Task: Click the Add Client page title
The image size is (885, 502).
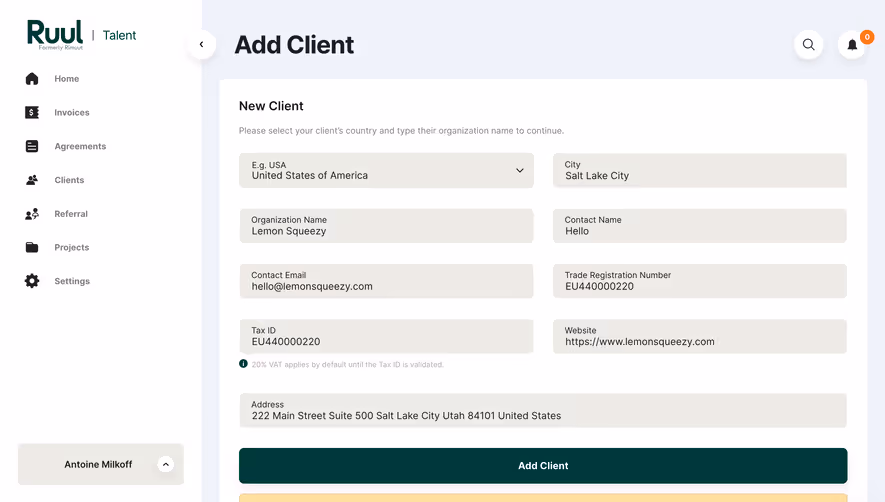Action: point(294,45)
